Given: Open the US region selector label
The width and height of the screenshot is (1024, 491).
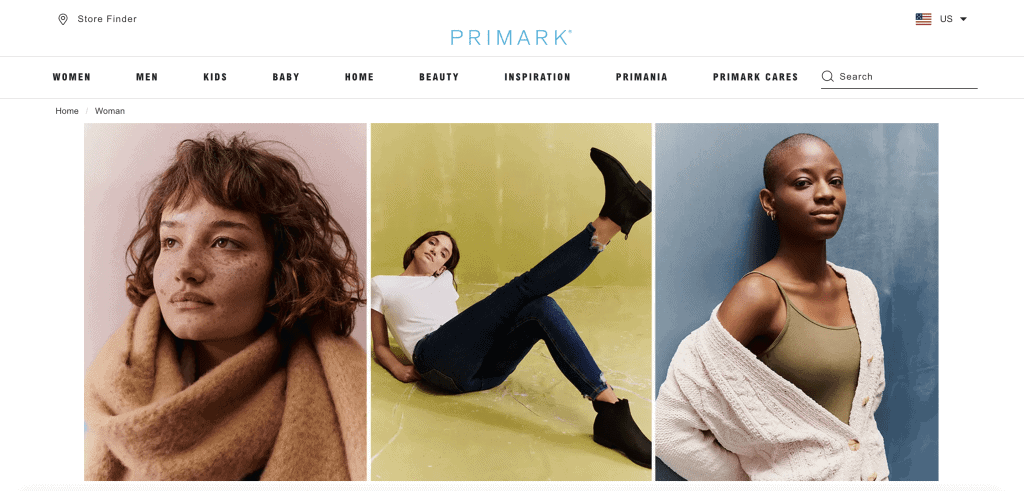Looking at the screenshot, I should [946, 19].
